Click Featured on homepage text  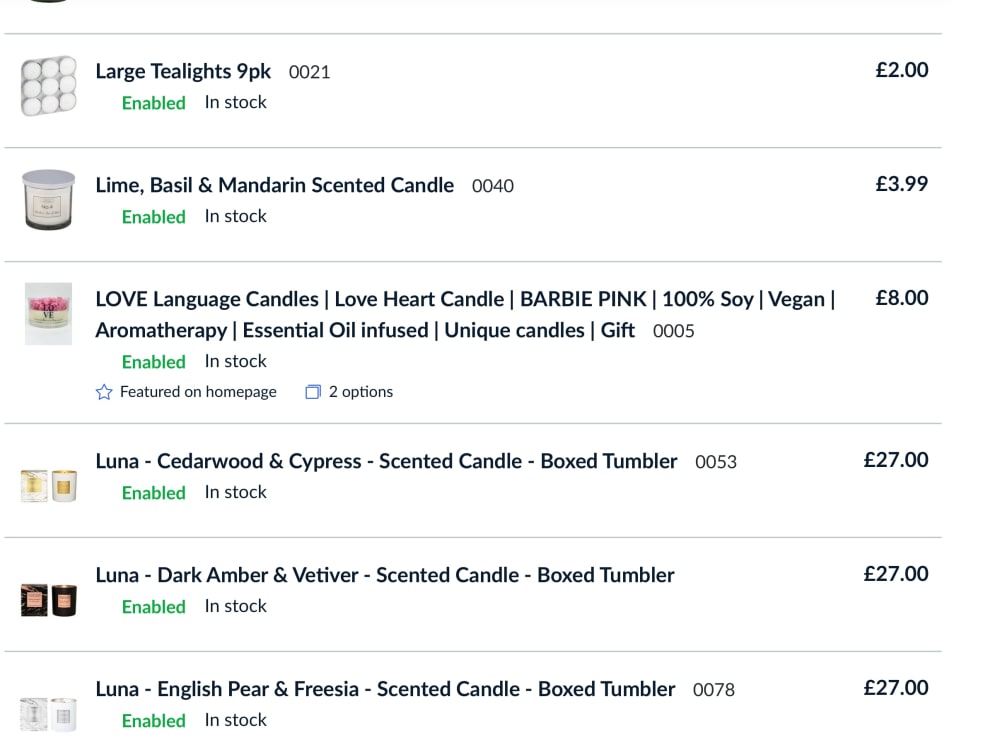coord(198,392)
